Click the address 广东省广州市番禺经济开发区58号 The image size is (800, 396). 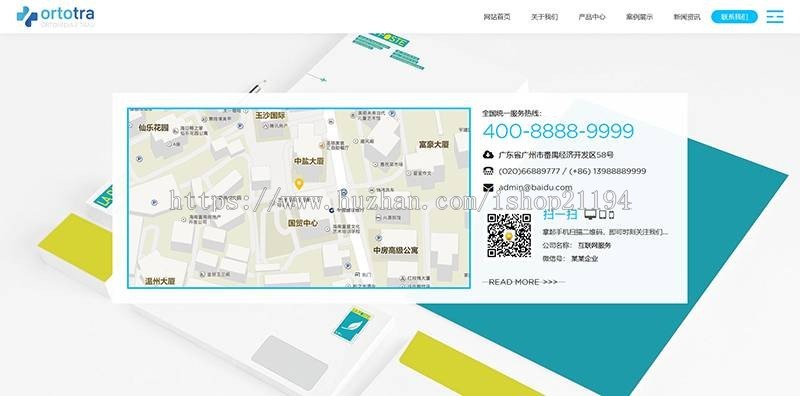(556, 155)
